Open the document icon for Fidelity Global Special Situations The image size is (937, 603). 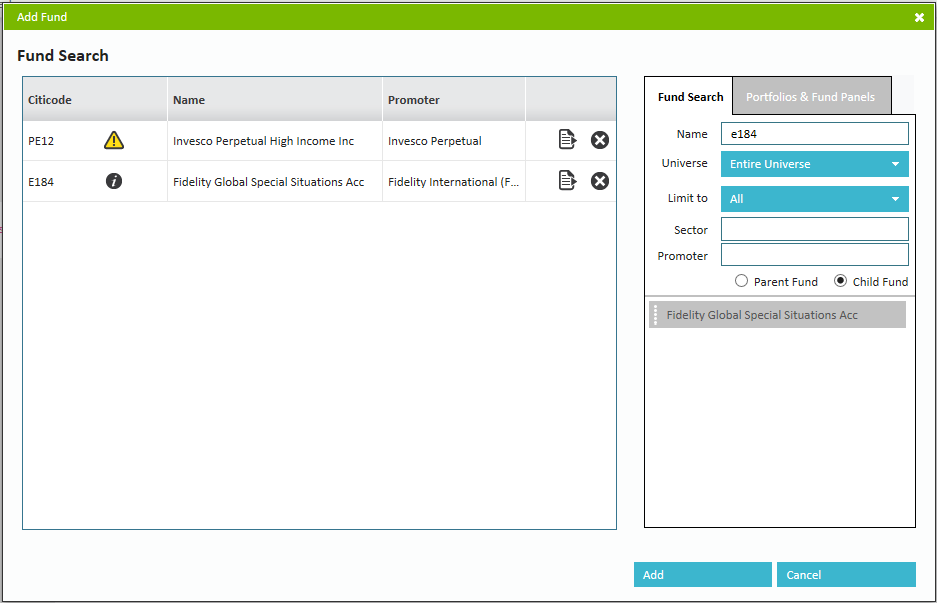click(x=567, y=180)
